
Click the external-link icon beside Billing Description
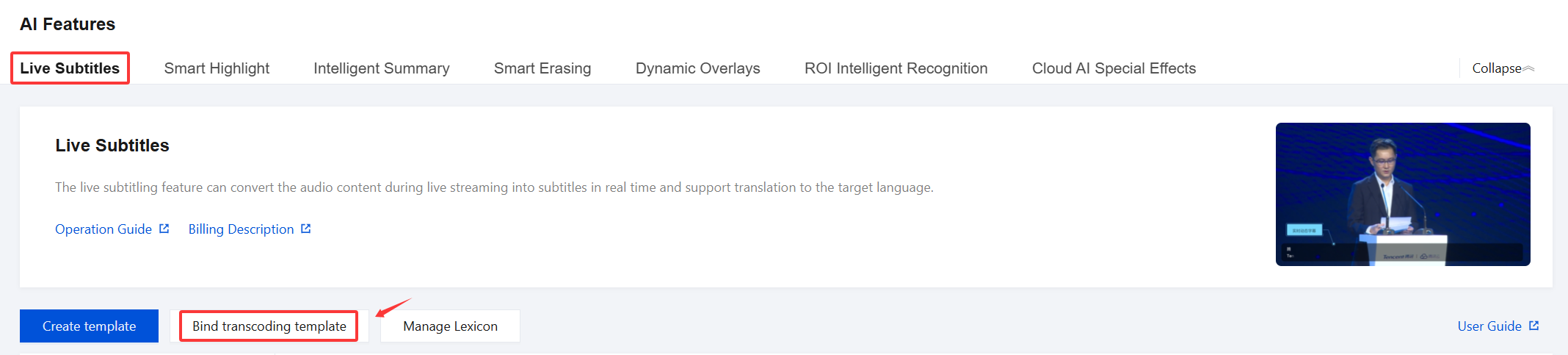tap(305, 229)
